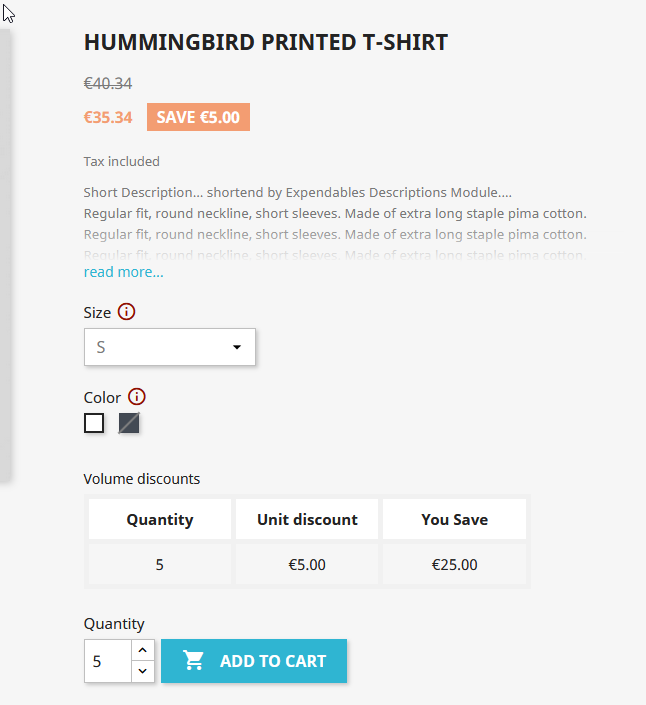Select the black color swatch
Screen dimensions: 646x705
[129, 423]
